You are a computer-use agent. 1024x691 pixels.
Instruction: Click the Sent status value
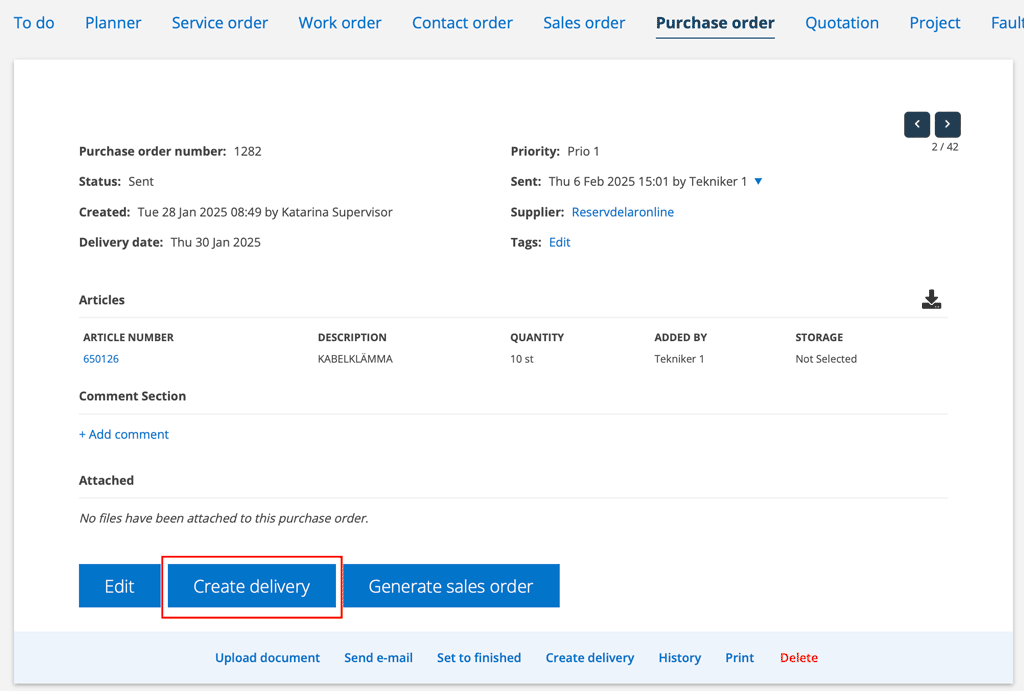[141, 182]
